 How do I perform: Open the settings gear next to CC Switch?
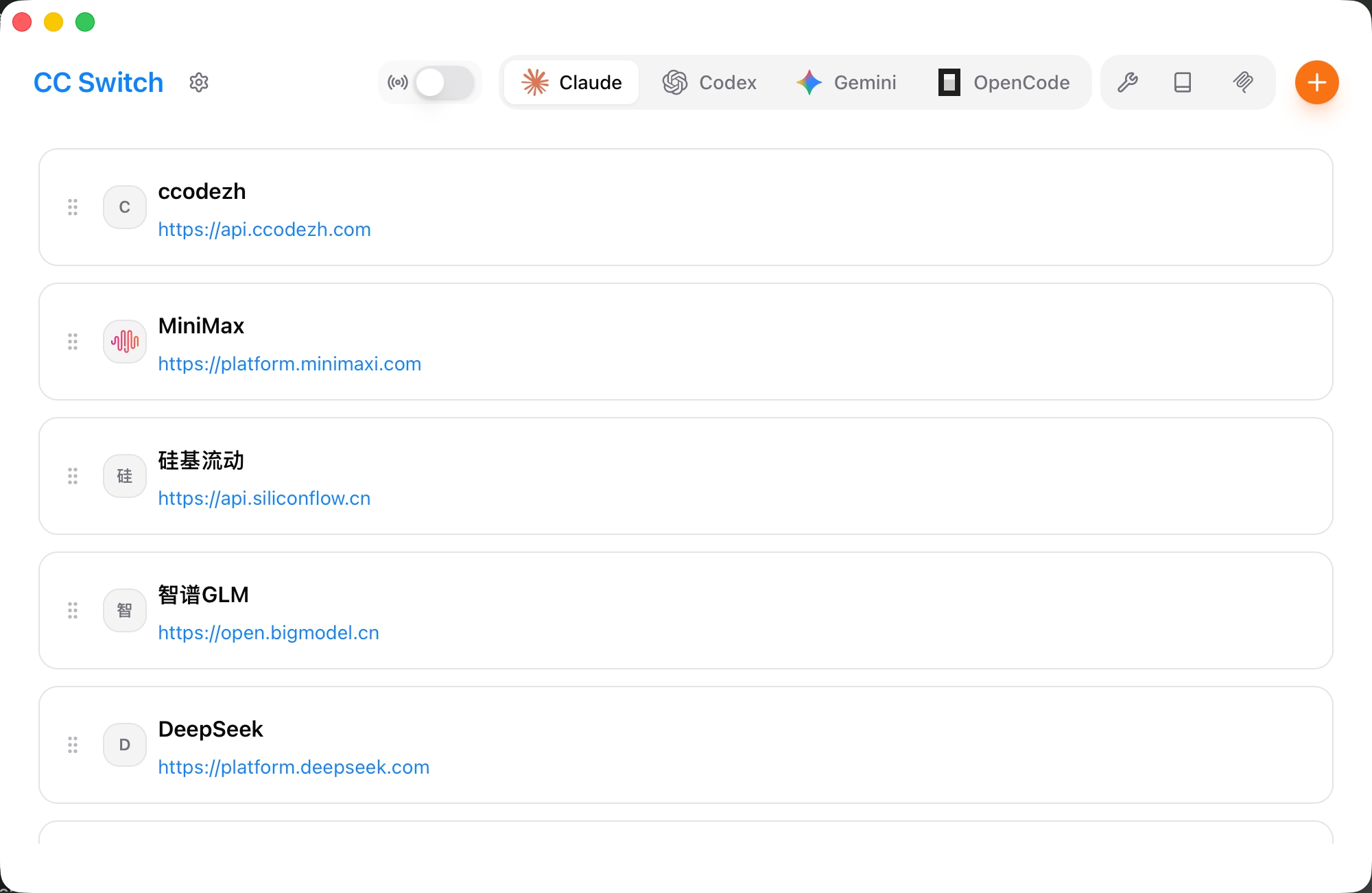[x=198, y=82]
